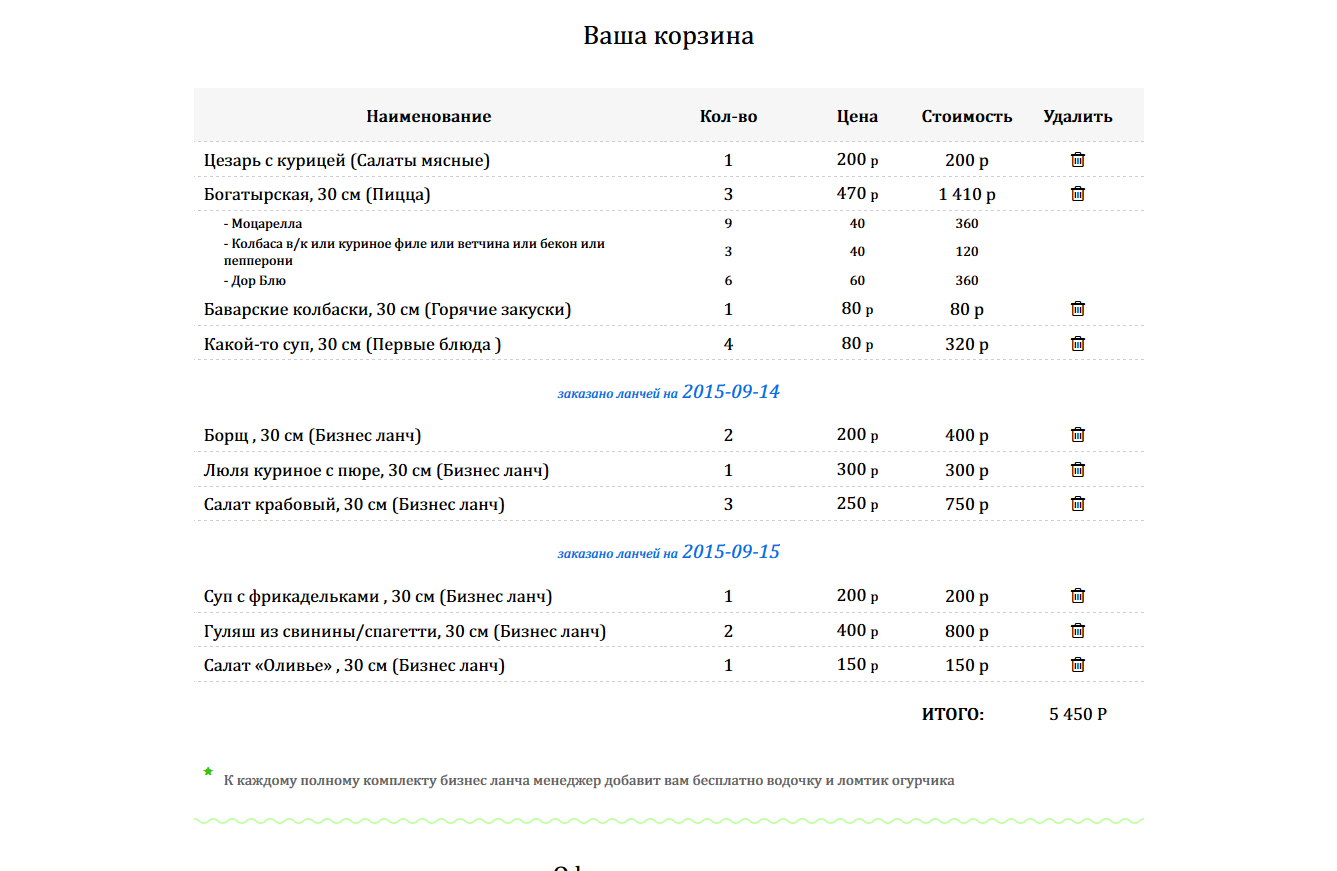Click the green star footnote marker
The height and width of the screenshot is (871, 1337).
point(208,771)
